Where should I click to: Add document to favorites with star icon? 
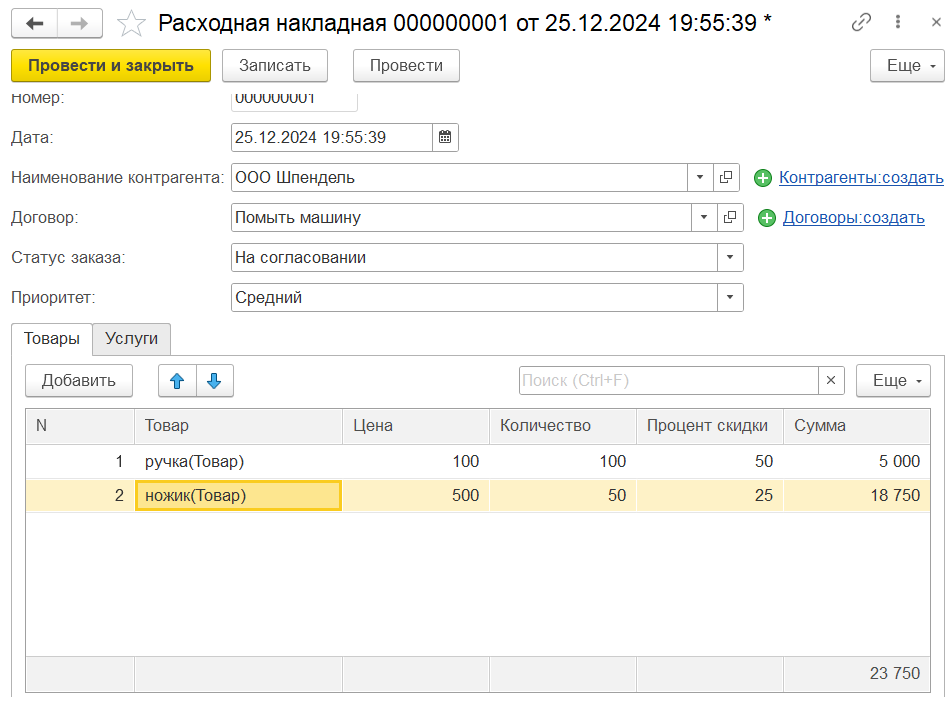pyautogui.click(x=130, y=24)
